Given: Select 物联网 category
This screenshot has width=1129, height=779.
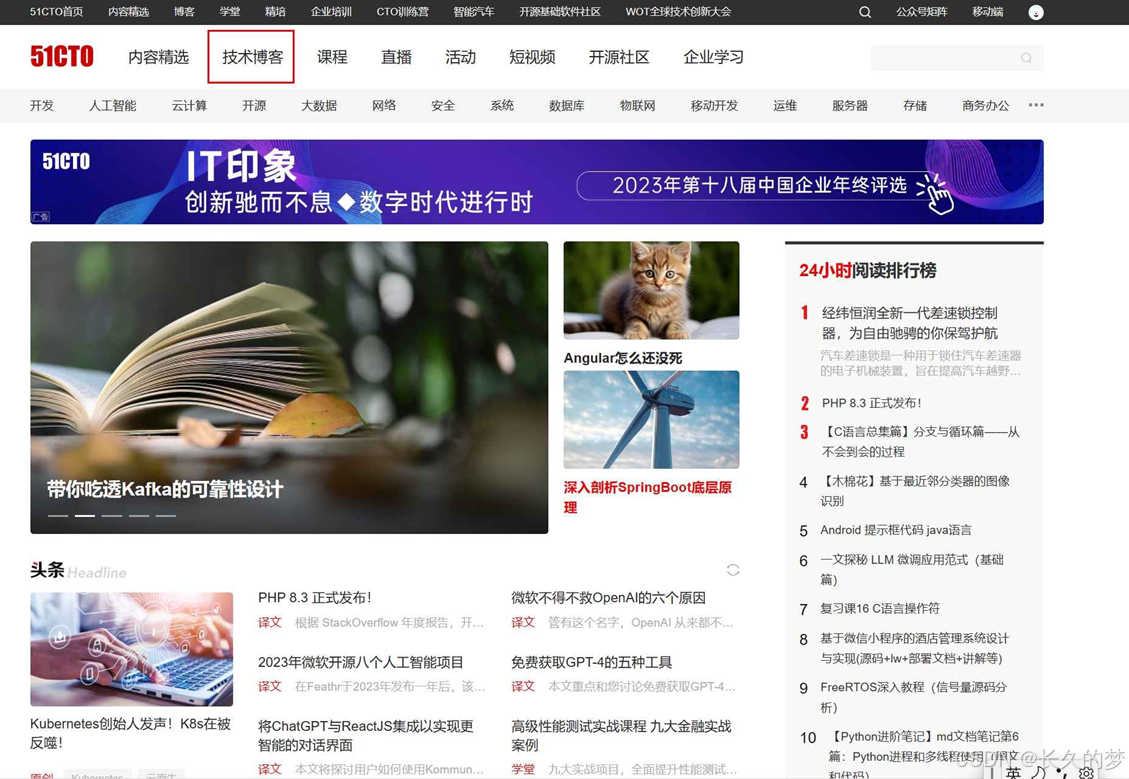Looking at the screenshot, I should (637, 105).
